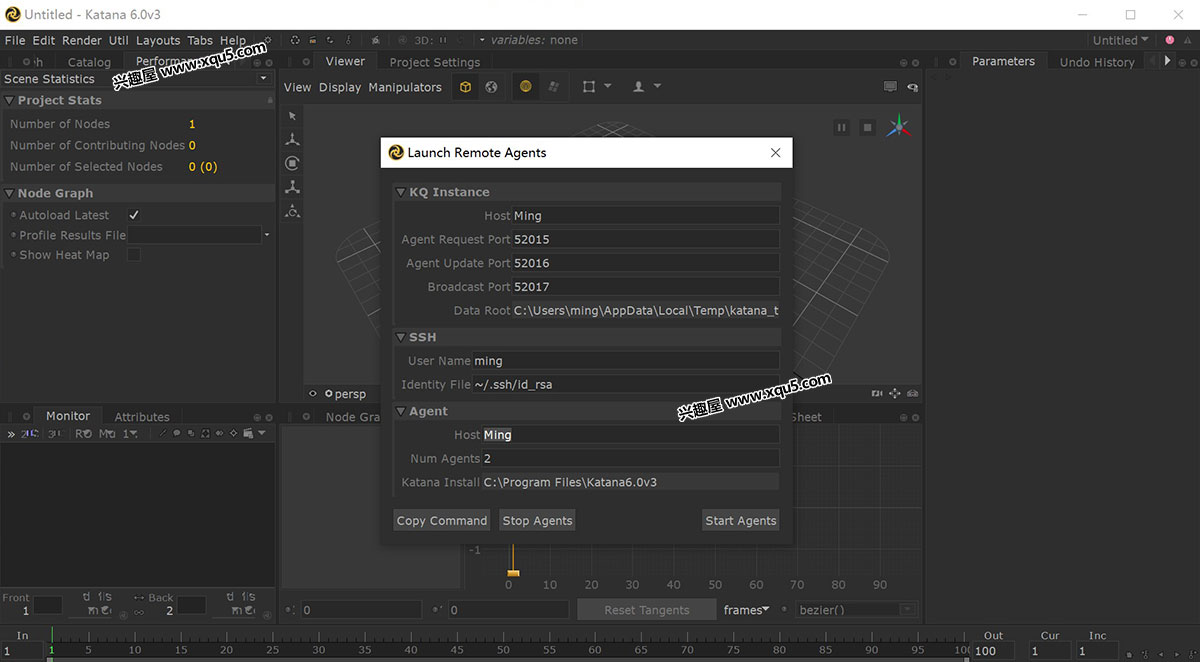The width and height of the screenshot is (1200, 662).
Task: Edit the Agent Request Port field
Action: click(x=645, y=239)
